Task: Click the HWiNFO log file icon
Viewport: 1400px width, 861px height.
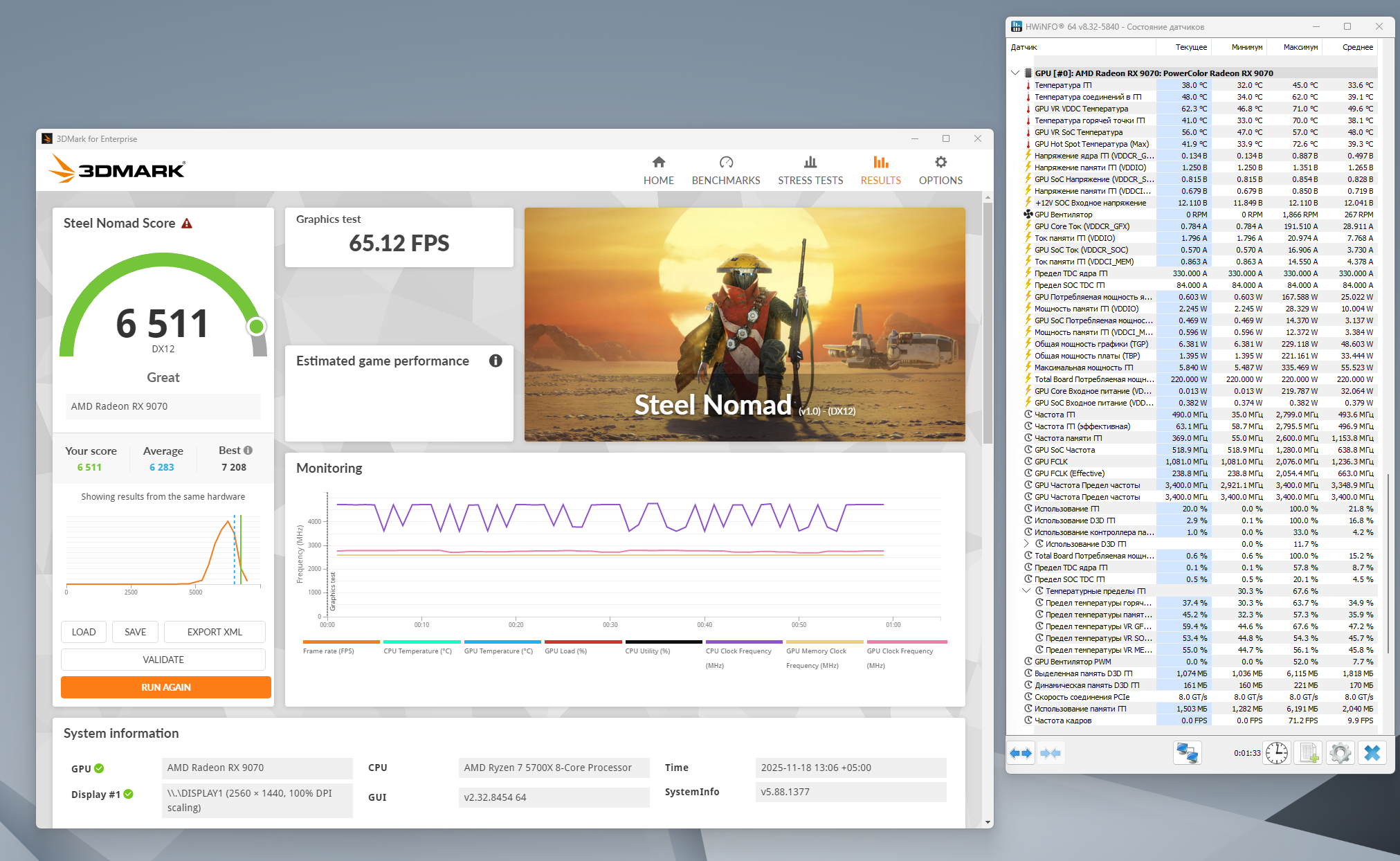Action: [x=1308, y=753]
